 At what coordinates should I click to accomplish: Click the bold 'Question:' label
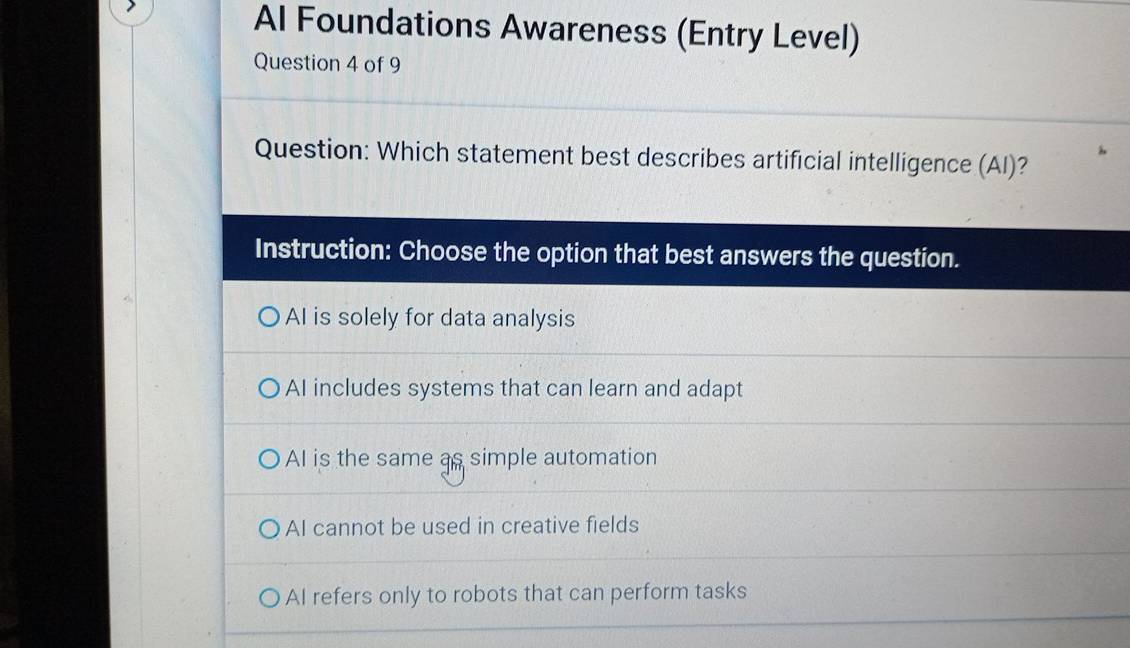click(x=312, y=152)
